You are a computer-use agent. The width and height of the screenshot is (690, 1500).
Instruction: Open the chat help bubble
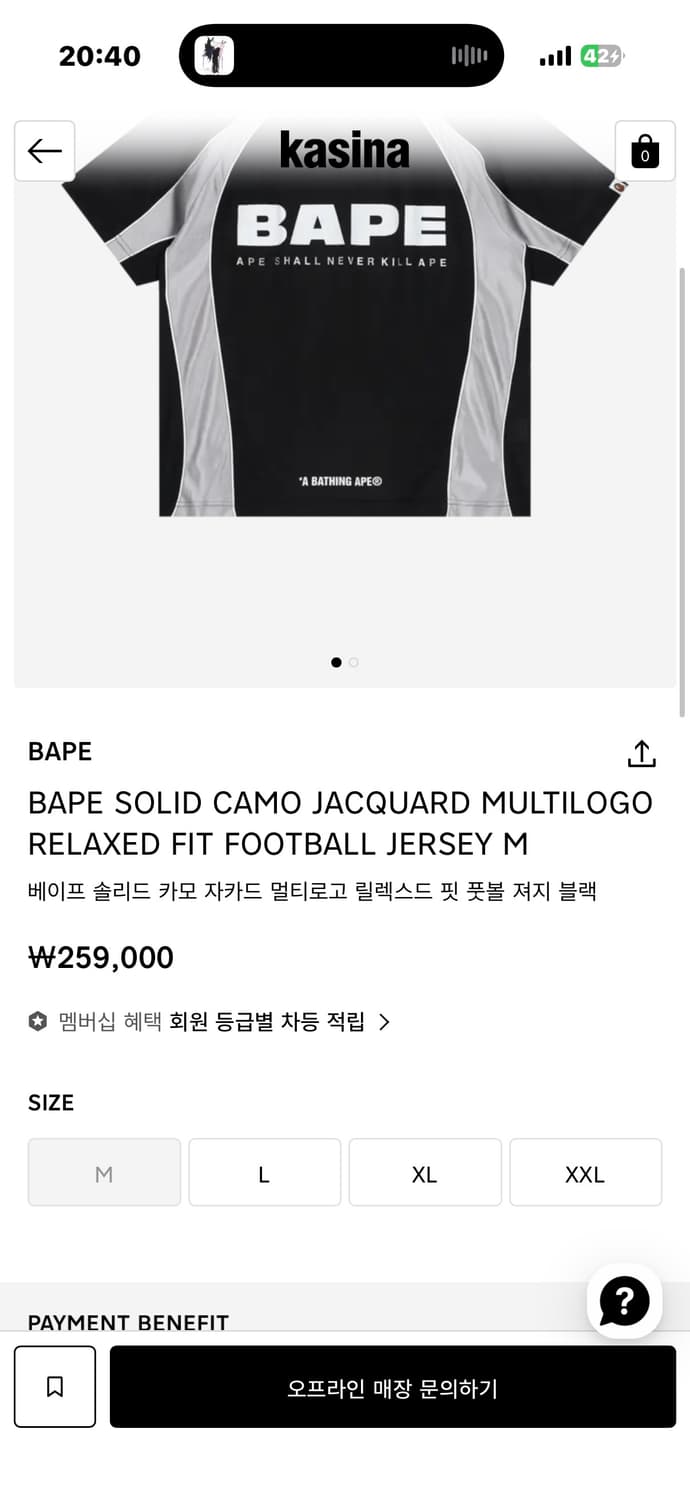pyautogui.click(x=624, y=1302)
